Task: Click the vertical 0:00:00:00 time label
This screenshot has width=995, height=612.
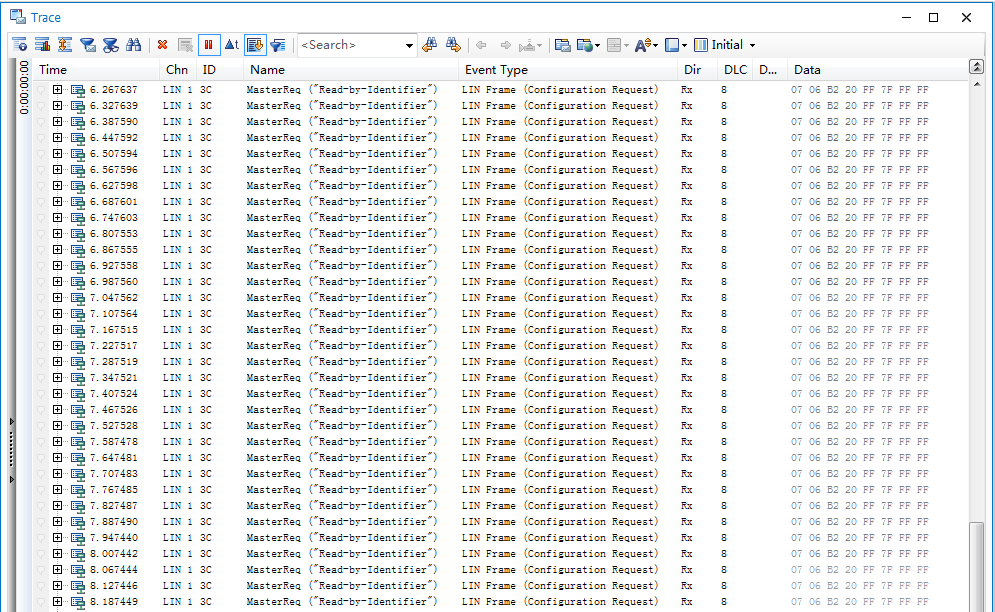Action: (24, 88)
